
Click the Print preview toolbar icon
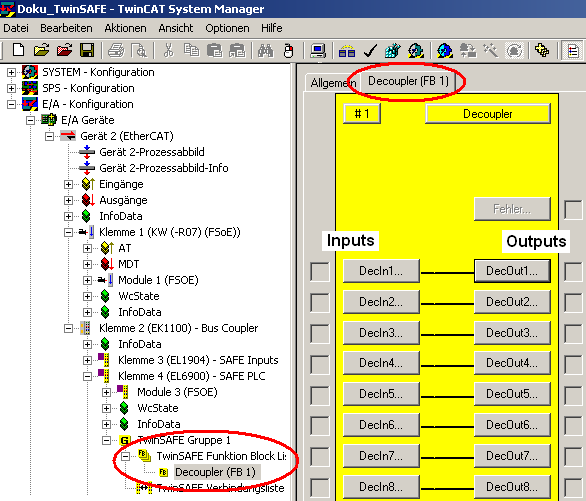tap(139, 50)
